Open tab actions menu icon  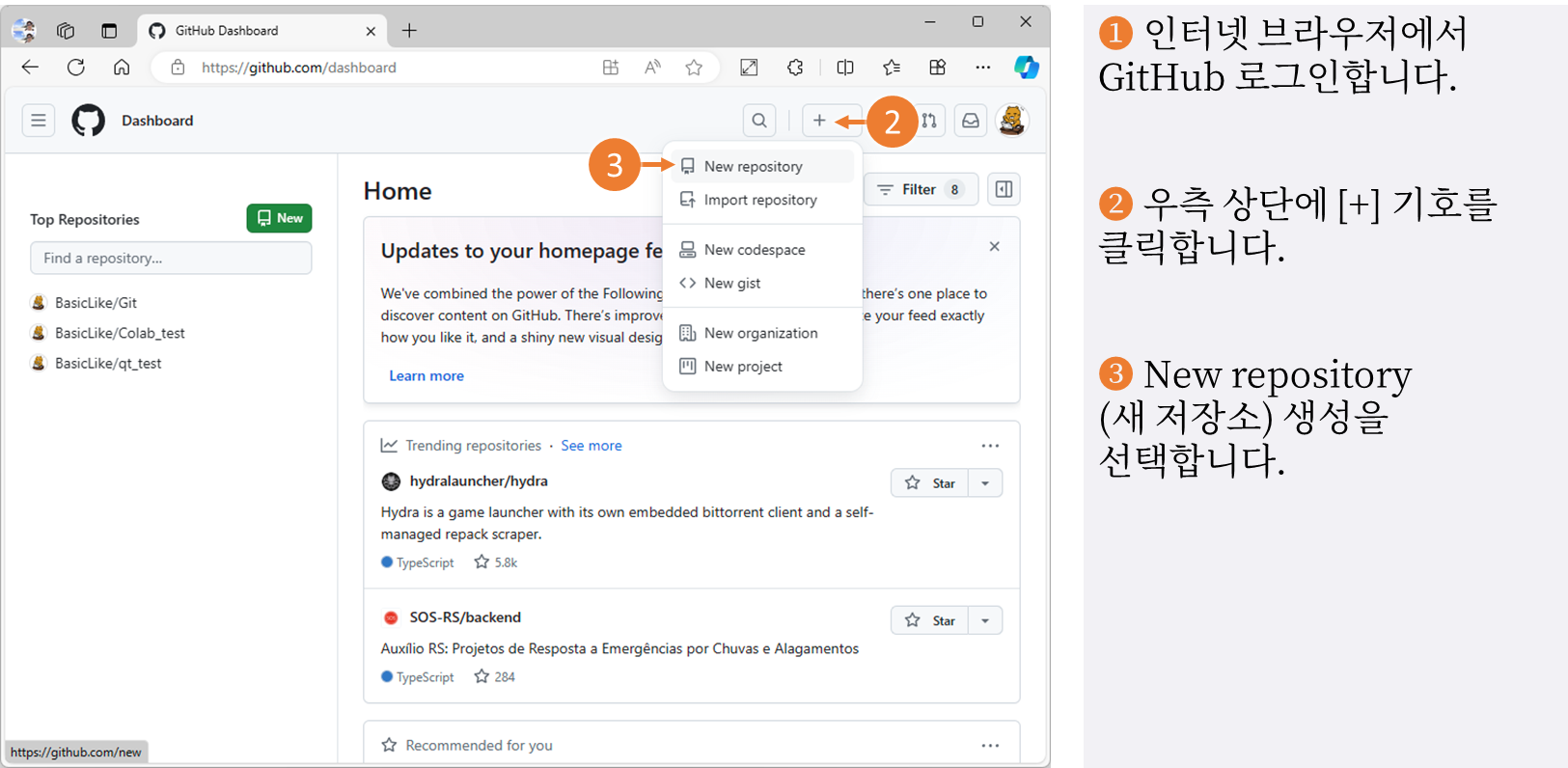pos(109,31)
